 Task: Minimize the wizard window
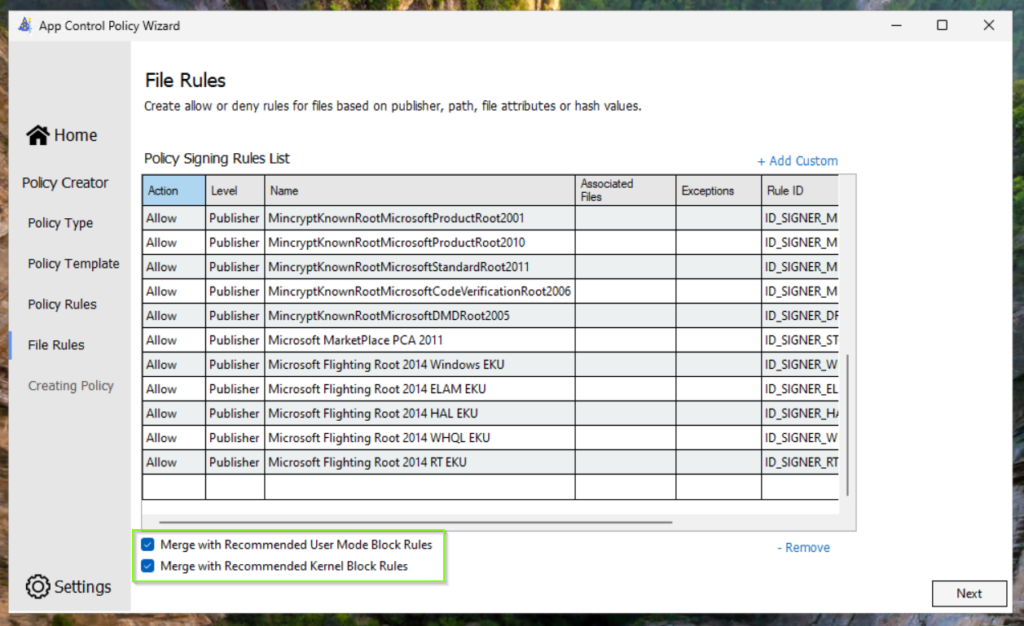tap(895, 25)
